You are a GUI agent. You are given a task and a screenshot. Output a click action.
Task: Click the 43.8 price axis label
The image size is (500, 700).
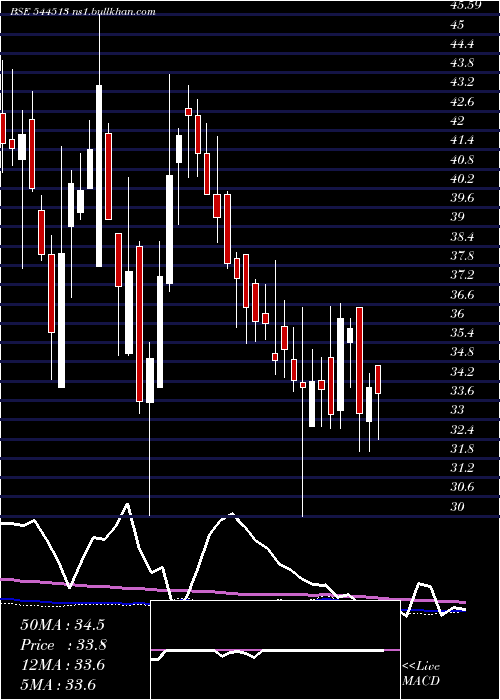coord(462,63)
